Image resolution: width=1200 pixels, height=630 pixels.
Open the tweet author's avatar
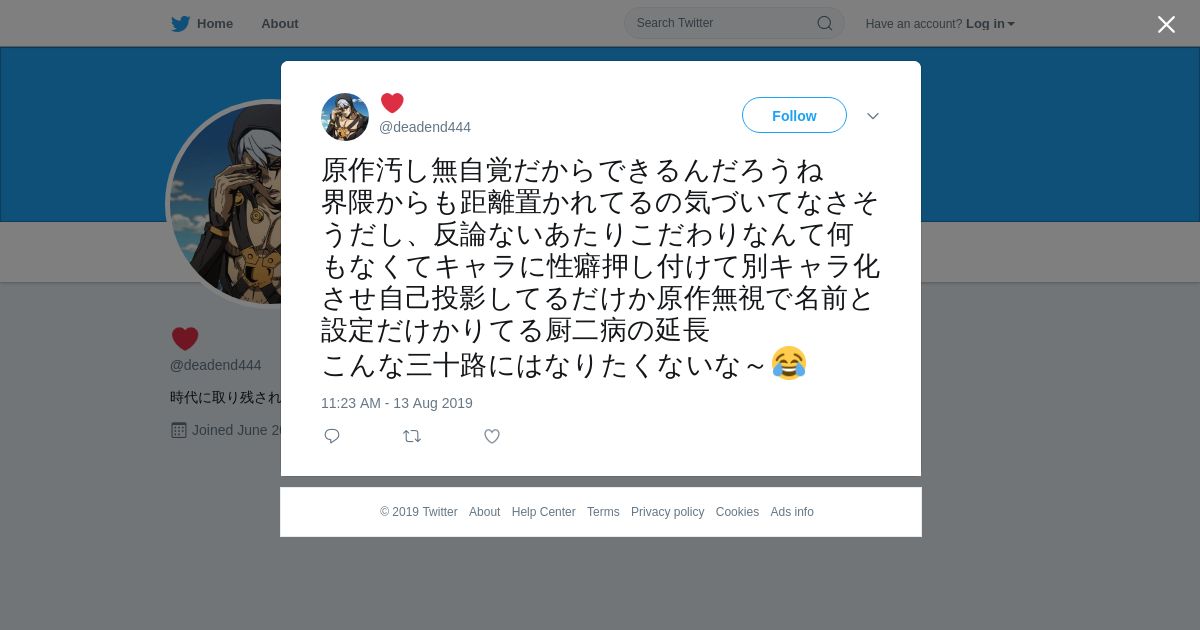tap(345, 117)
